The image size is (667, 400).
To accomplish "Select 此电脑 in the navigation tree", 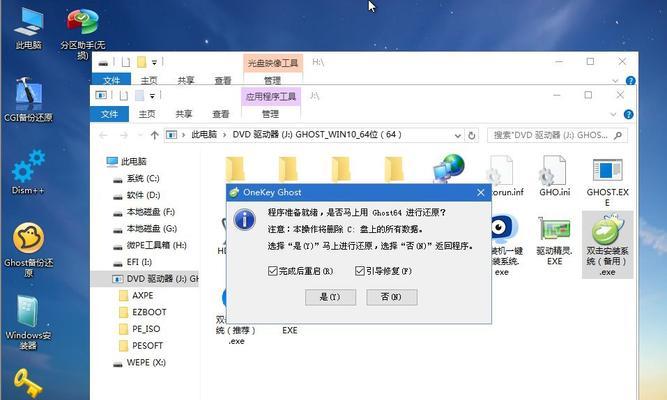I will 126,161.
